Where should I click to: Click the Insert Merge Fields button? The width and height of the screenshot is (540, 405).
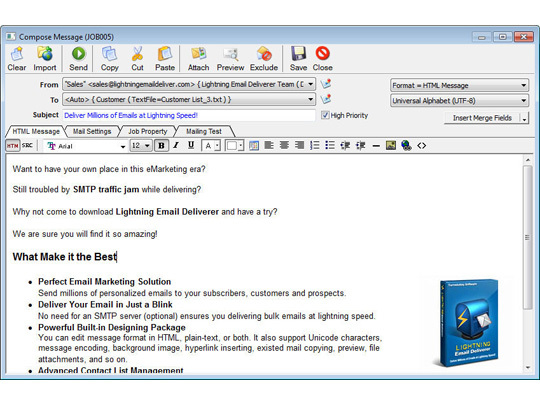coord(482,118)
